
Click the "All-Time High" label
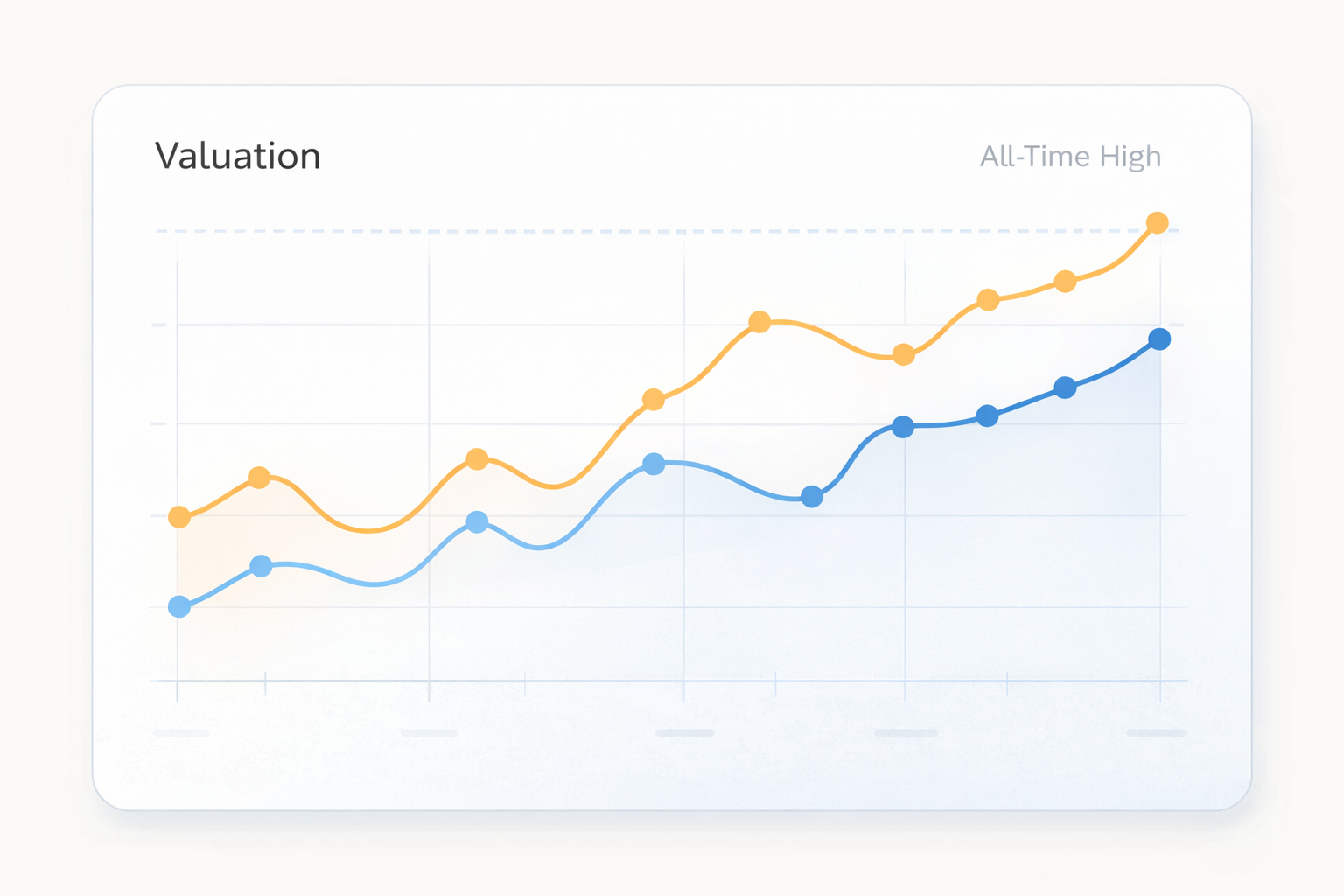pos(1070,157)
